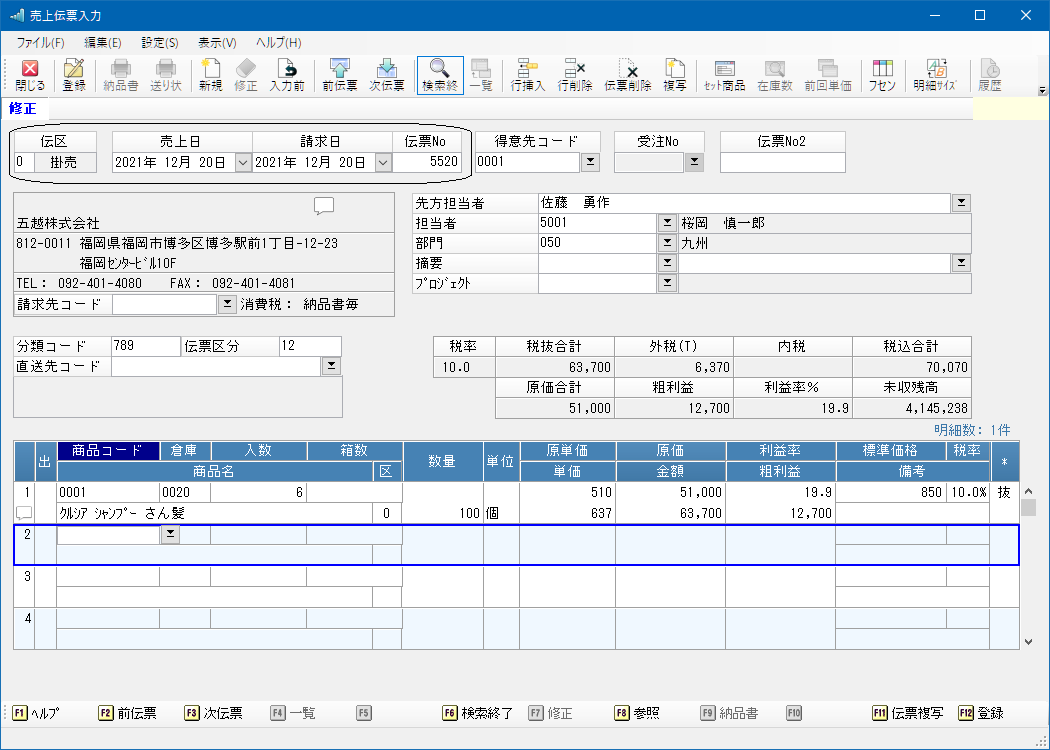Open the 売上日 date dropdown

click(x=242, y=162)
